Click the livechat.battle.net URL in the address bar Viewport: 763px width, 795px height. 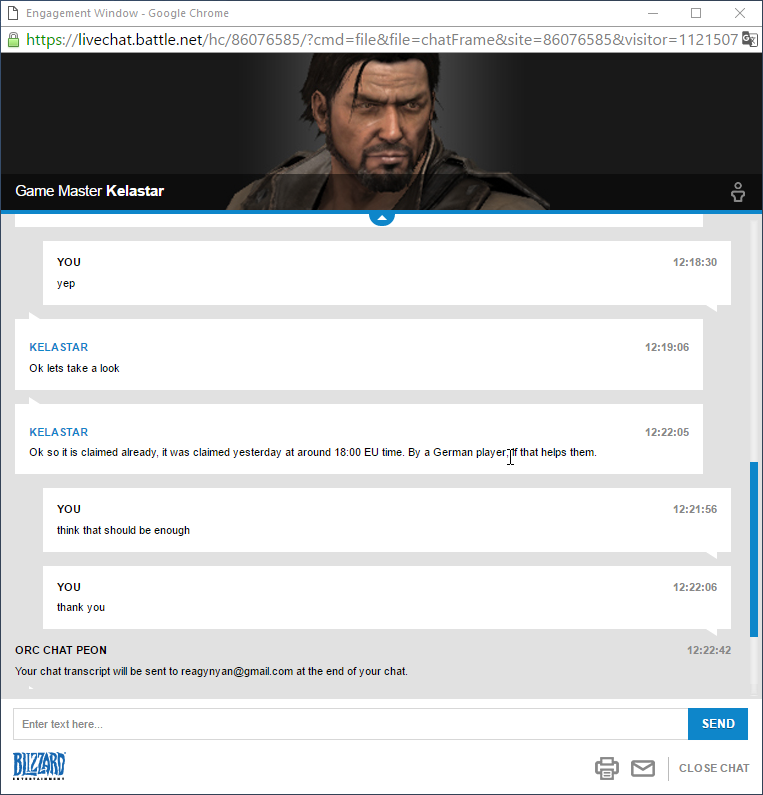click(x=381, y=40)
